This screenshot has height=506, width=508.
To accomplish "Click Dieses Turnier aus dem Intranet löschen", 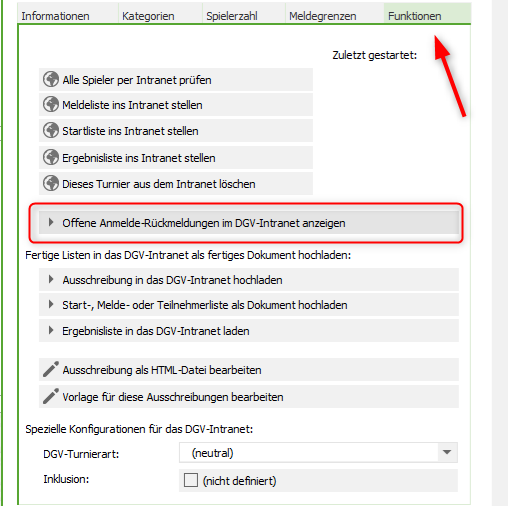I will pos(176,184).
